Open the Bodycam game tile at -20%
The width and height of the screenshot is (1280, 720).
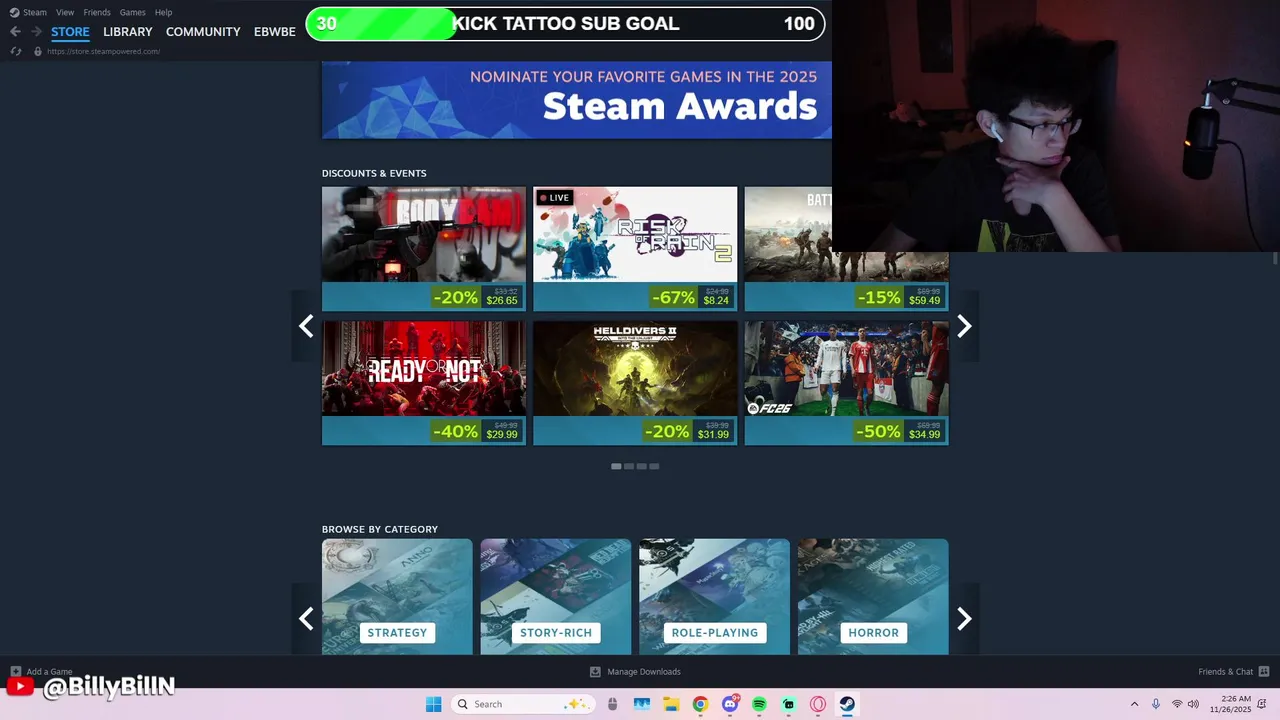[424, 249]
